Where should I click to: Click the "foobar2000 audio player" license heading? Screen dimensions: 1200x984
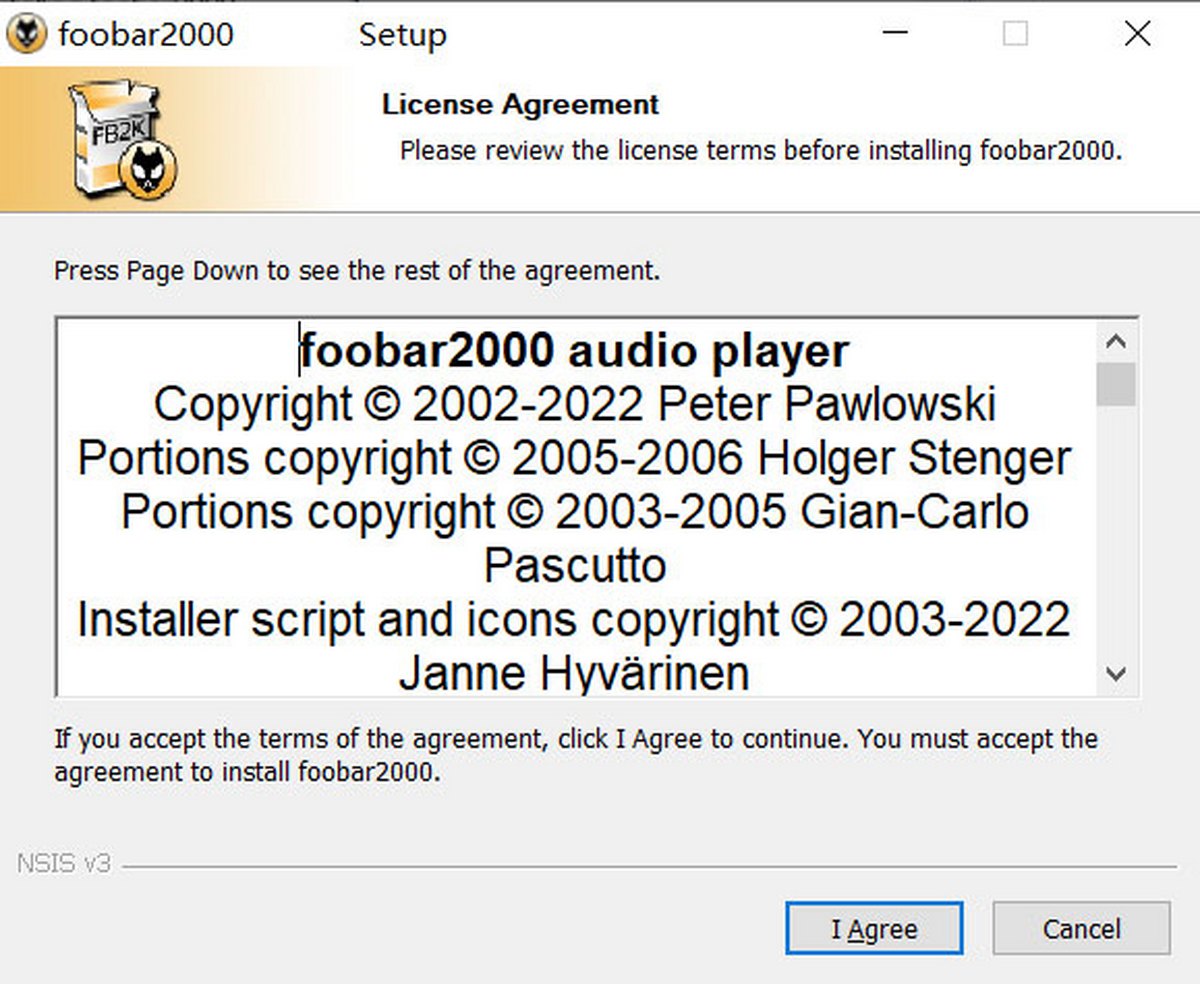[574, 351]
